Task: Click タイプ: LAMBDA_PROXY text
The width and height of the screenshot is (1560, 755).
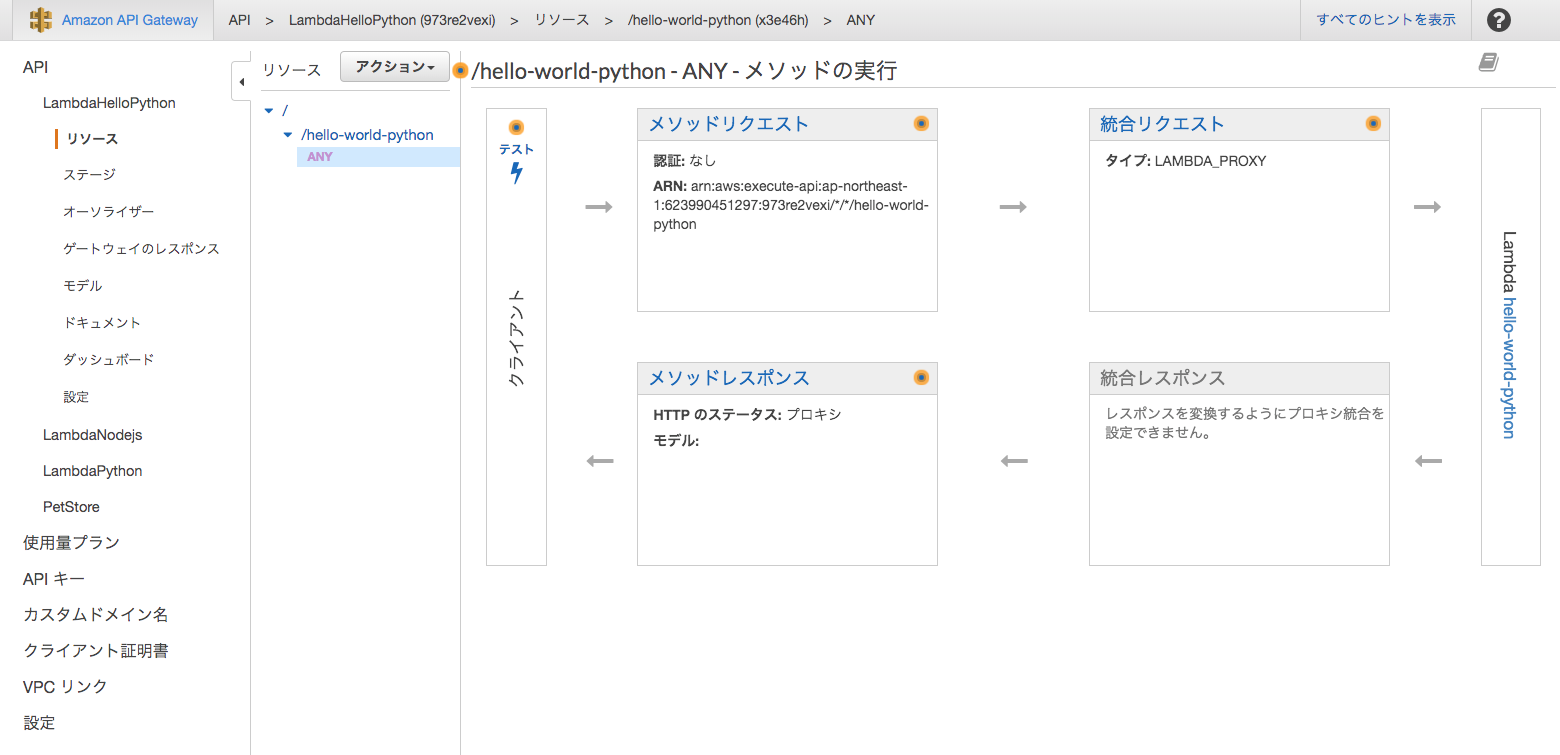Action: pyautogui.click(x=1185, y=160)
